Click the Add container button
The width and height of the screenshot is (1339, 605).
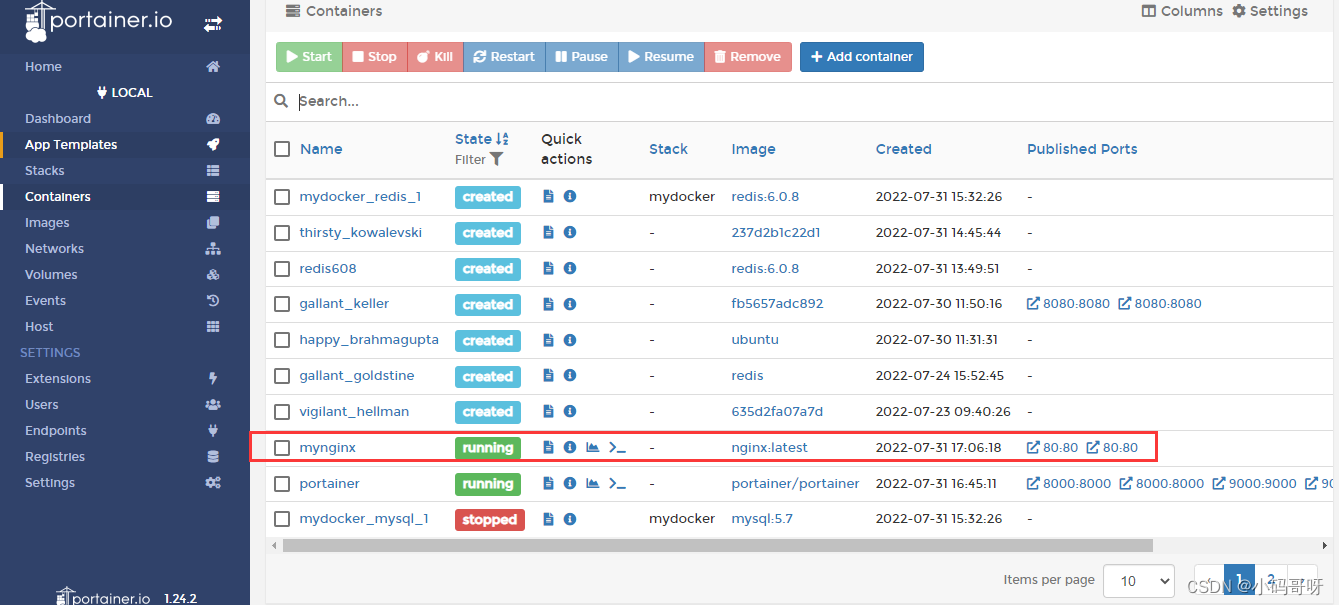pos(861,57)
